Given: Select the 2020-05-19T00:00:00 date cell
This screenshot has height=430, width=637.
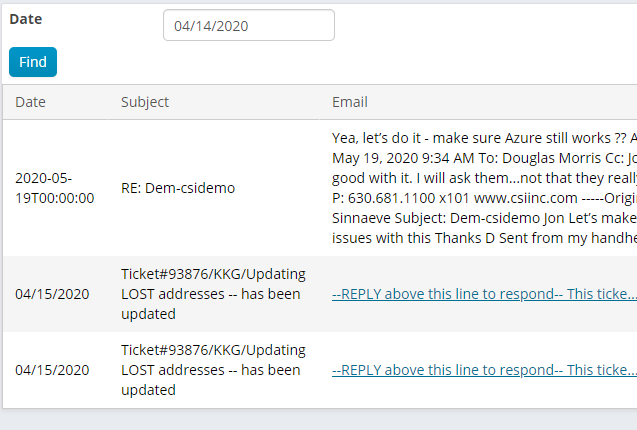Looking at the screenshot, I should pos(54,187).
